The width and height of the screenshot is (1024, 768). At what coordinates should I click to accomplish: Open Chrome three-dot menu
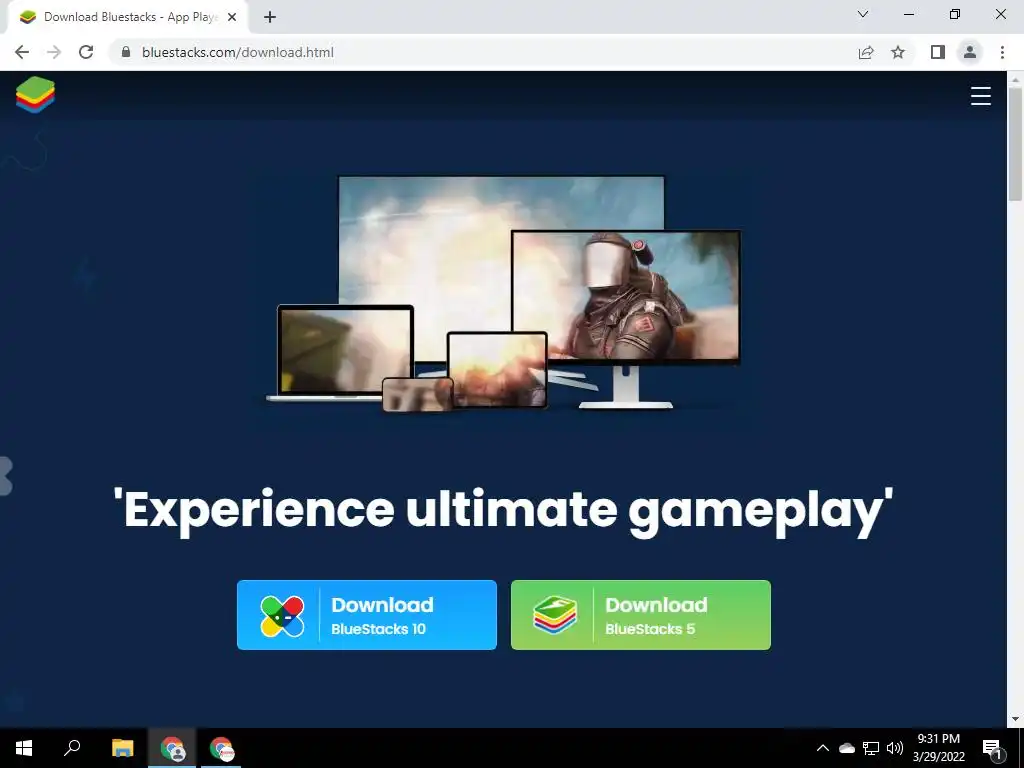[1002, 52]
